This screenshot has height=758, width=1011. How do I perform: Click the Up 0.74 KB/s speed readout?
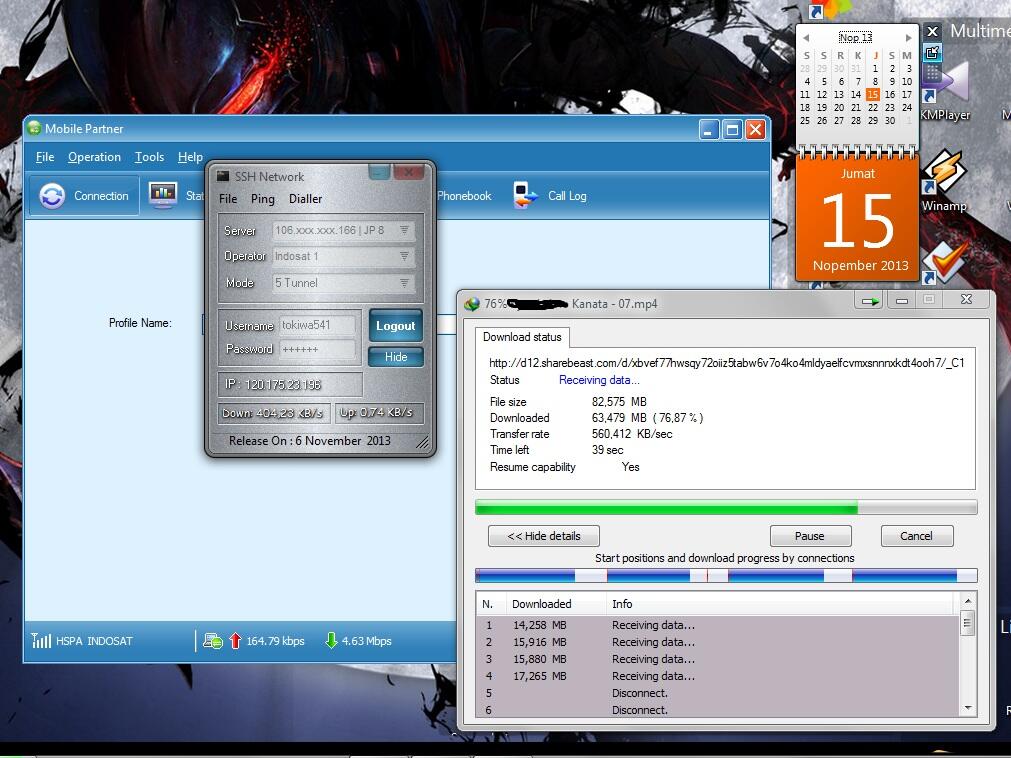pyautogui.click(x=377, y=413)
